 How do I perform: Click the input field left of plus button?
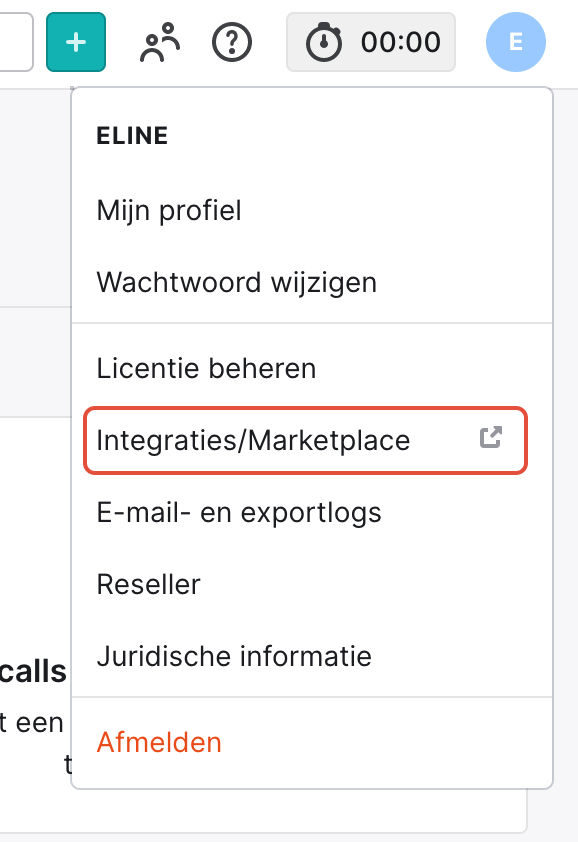16,42
